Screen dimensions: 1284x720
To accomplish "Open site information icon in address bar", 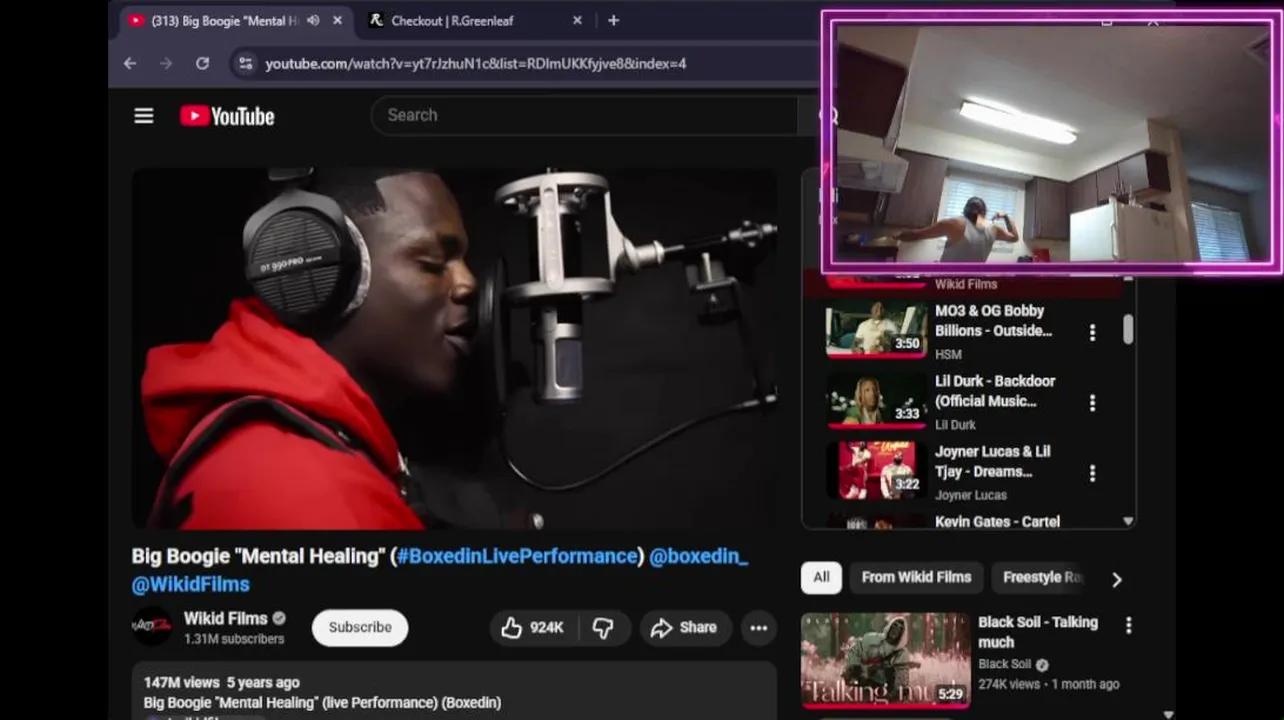I will click(x=244, y=63).
